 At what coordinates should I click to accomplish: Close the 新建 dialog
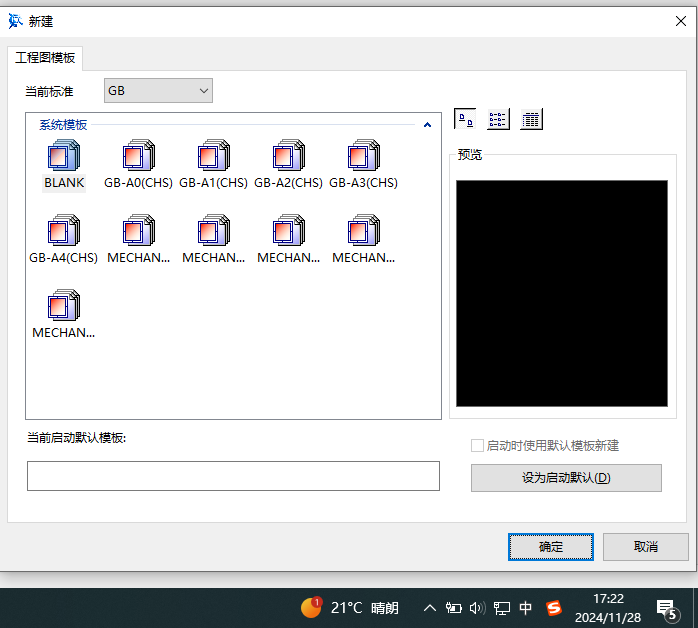coord(681,21)
